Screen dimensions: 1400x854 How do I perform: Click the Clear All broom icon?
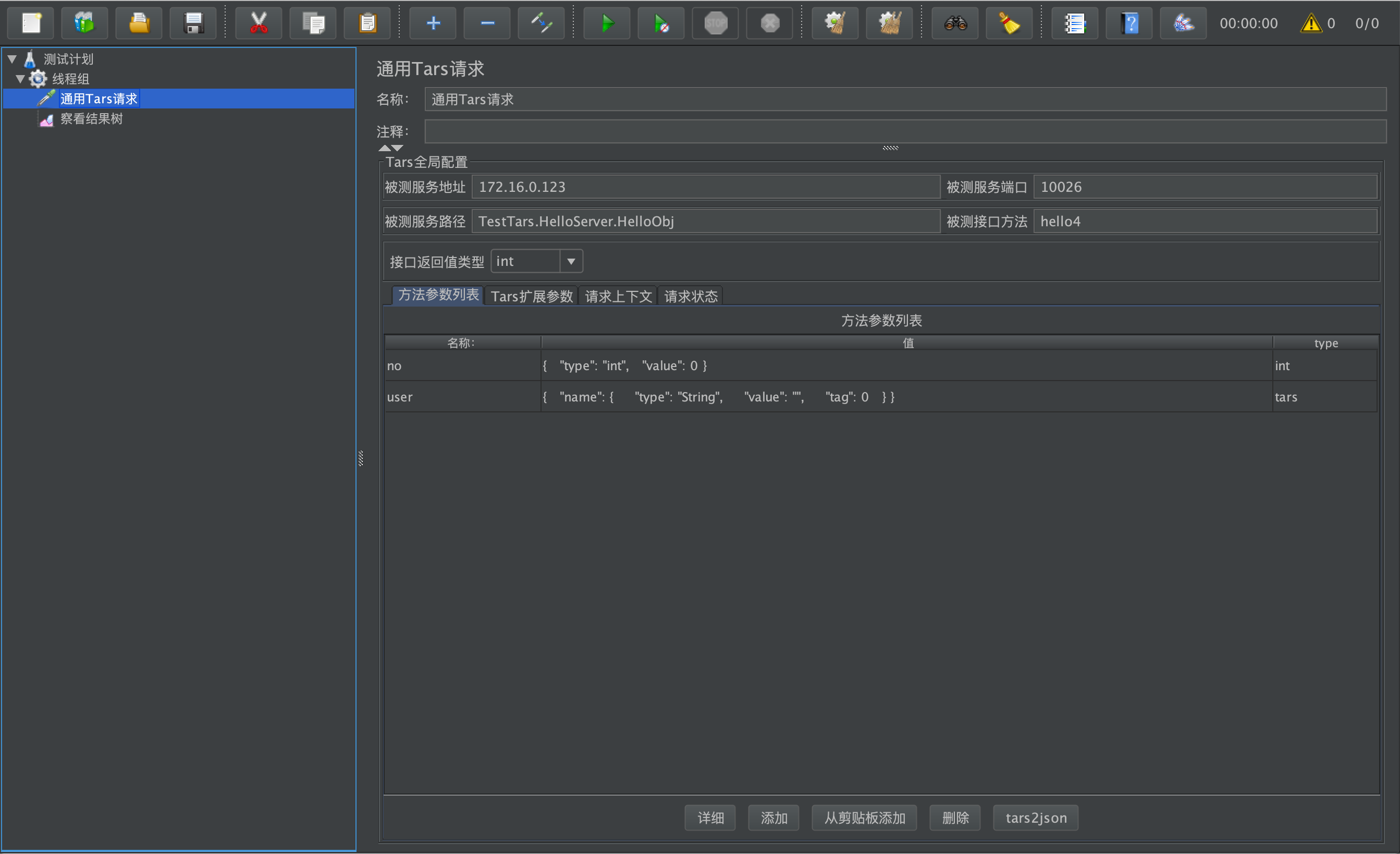click(889, 23)
